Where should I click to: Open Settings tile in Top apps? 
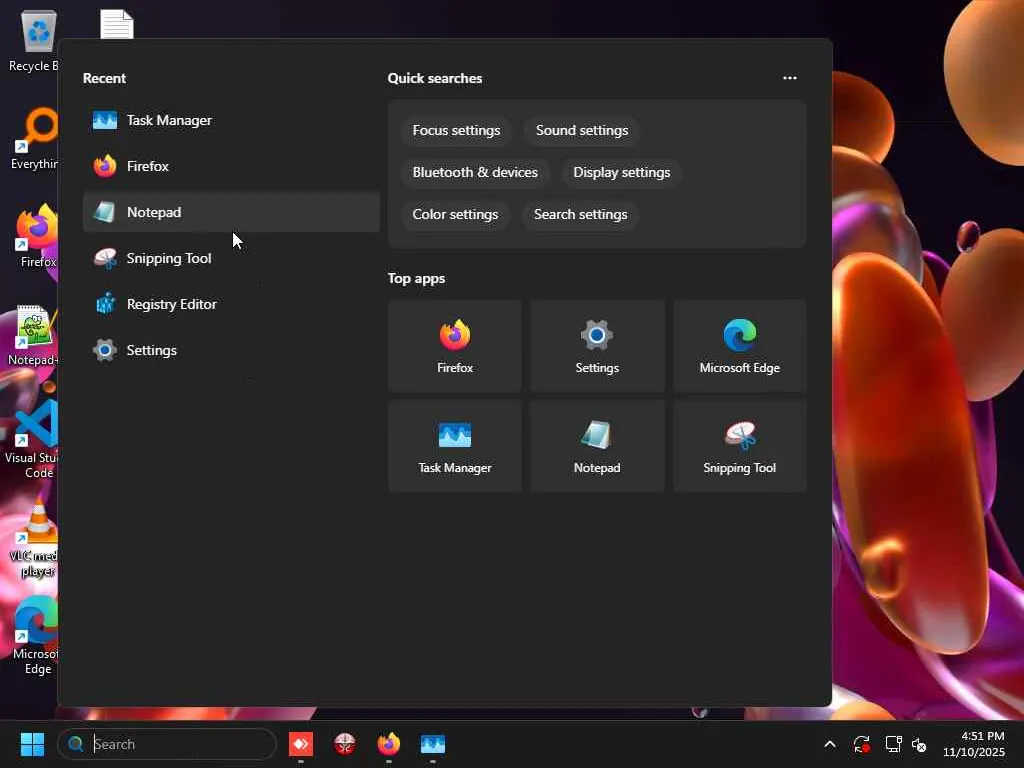(597, 346)
